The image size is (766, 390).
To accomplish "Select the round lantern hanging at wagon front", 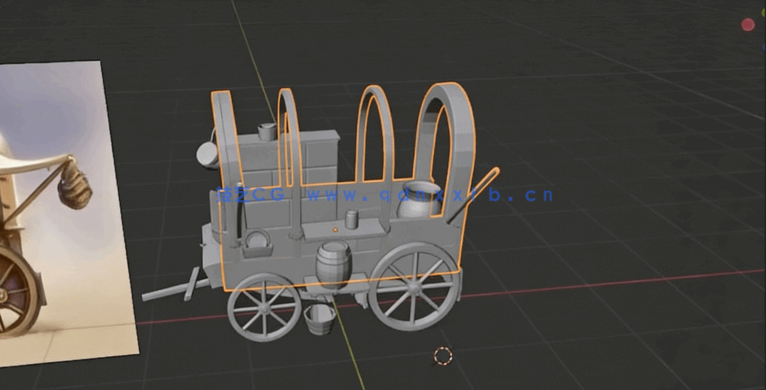I will 208,155.
